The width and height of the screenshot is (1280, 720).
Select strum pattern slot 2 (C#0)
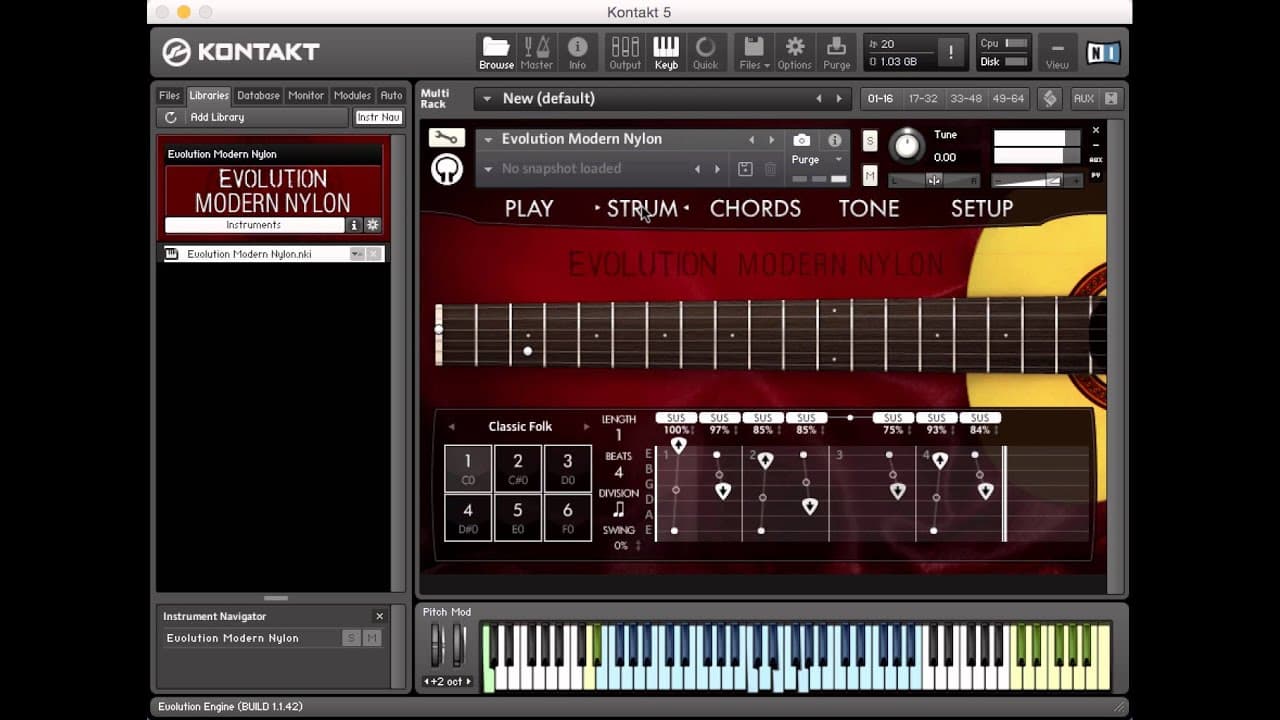pos(517,468)
